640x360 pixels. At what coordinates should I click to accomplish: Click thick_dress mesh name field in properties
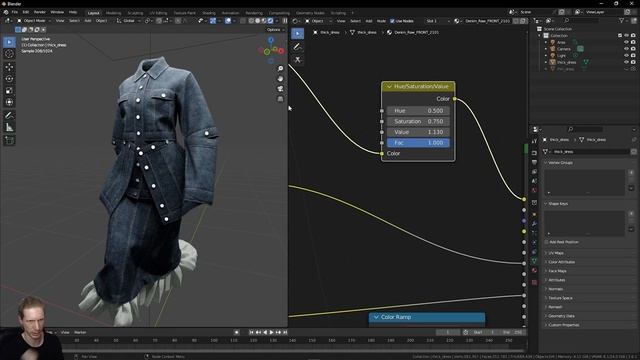[590, 151]
